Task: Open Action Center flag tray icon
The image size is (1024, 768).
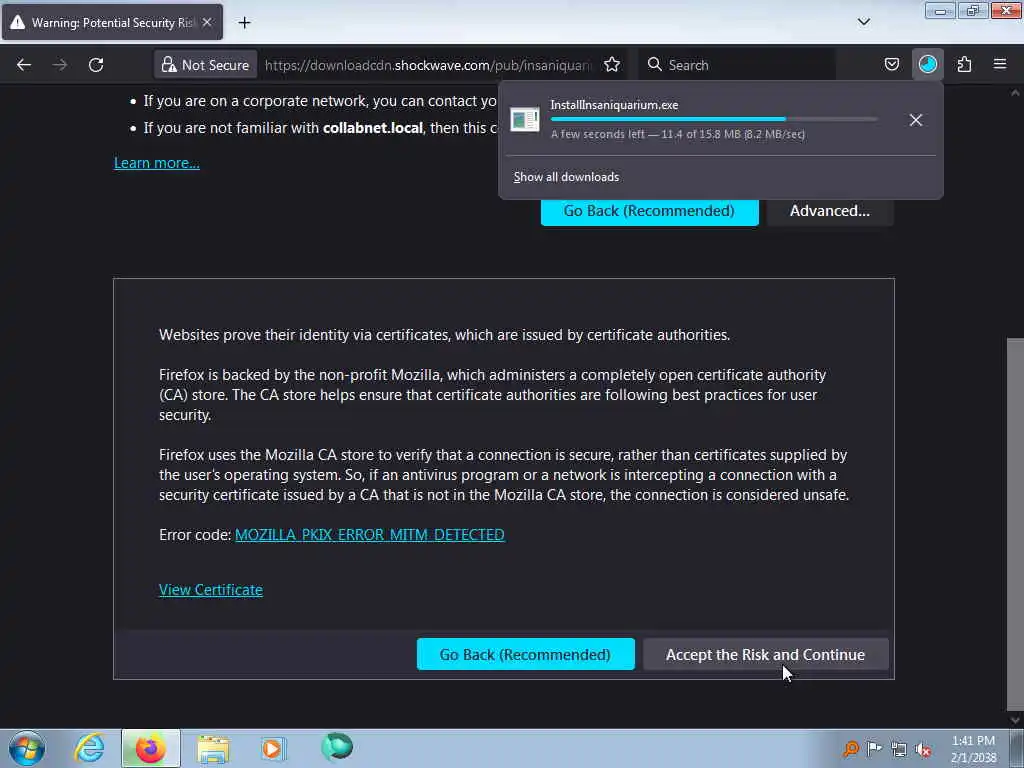Action: point(874,749)
